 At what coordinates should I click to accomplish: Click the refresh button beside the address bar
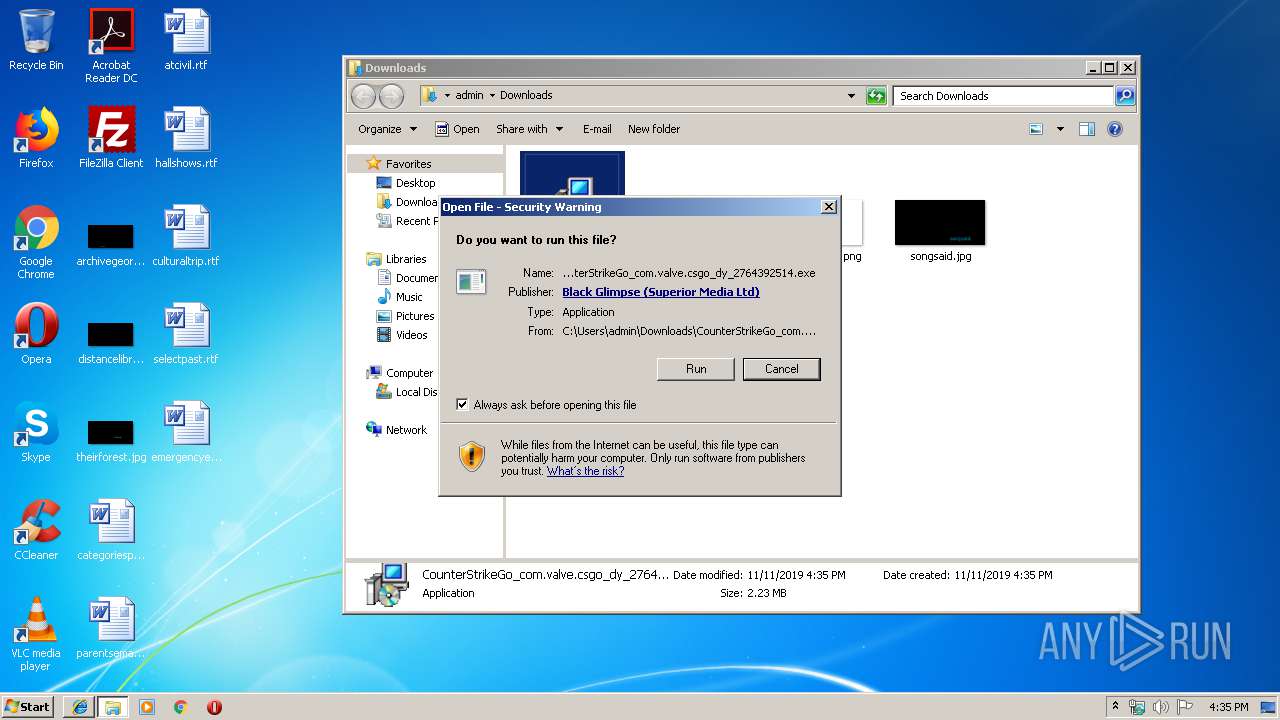(877, 96)
